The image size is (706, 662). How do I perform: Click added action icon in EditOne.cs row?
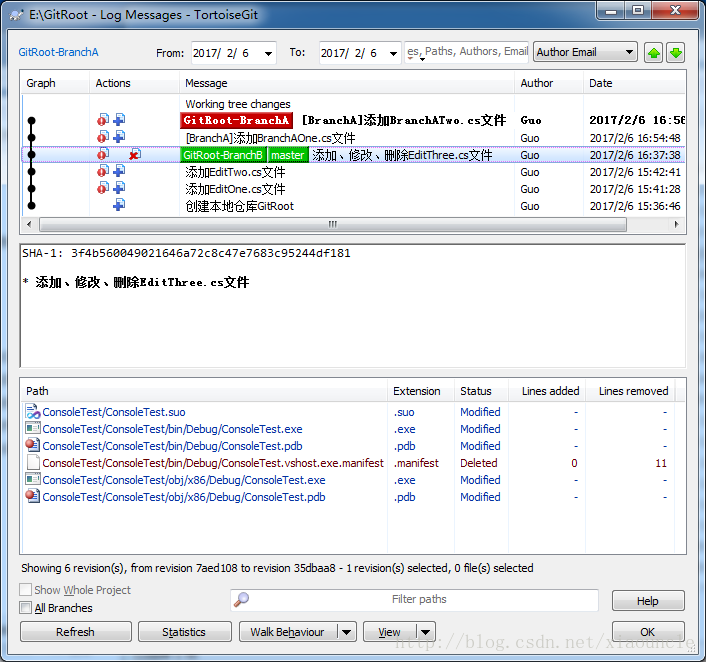[119, 188]
